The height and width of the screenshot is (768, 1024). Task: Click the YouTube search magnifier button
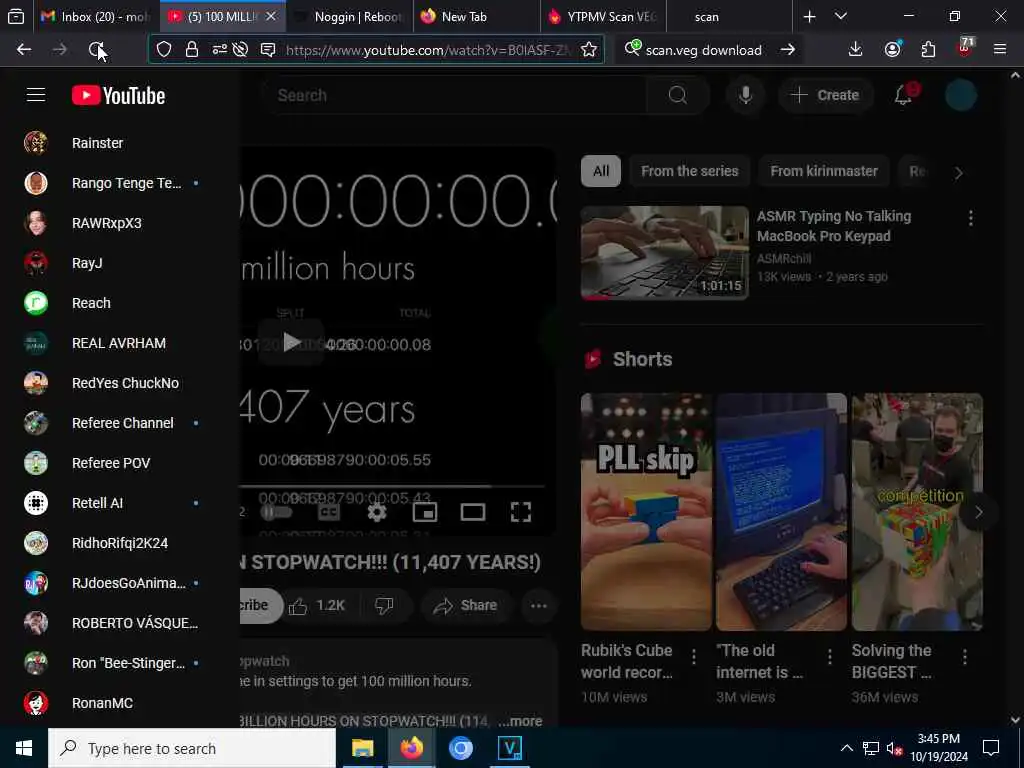pyautogui.click(x=677, y=95)
